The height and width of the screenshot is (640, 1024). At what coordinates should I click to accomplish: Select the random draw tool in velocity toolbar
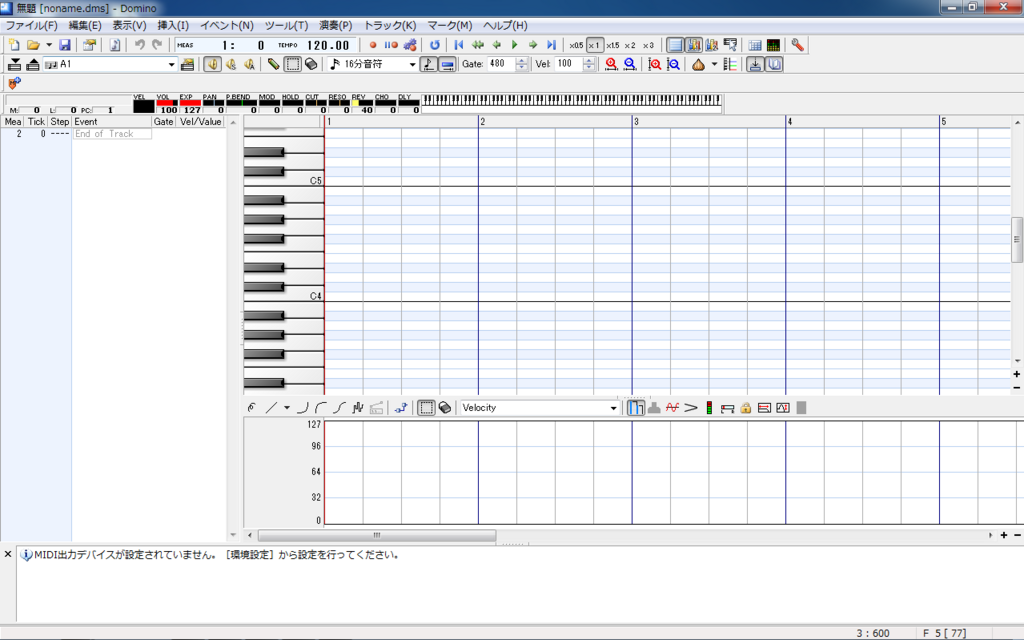point(357,408)
